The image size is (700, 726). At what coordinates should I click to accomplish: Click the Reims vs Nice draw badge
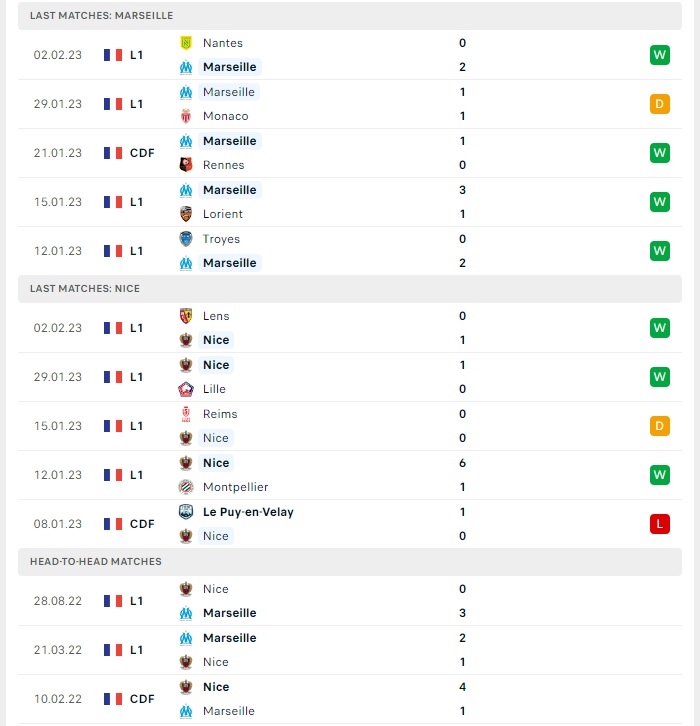tap(660, 426)
